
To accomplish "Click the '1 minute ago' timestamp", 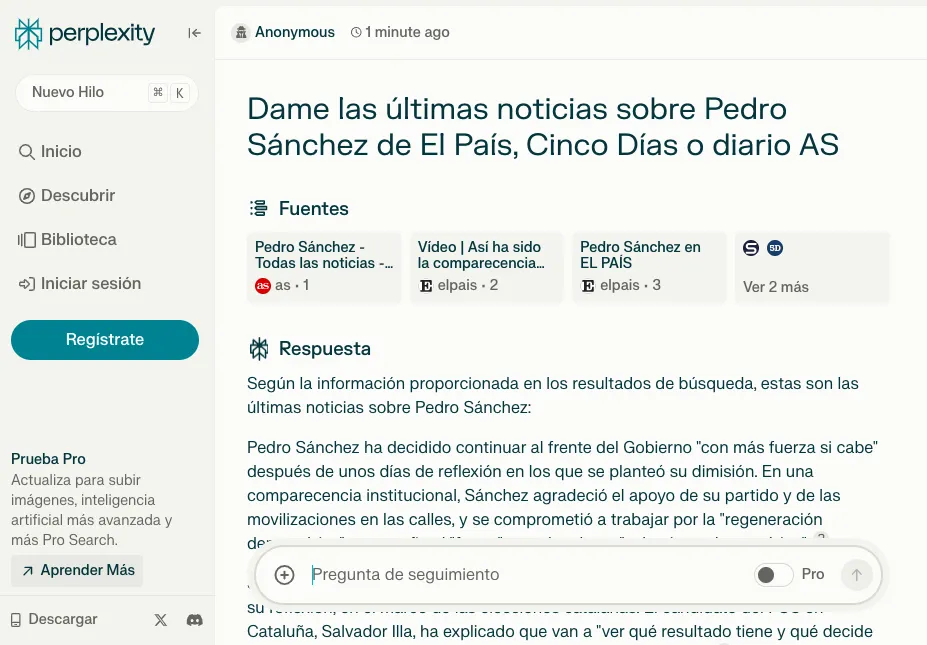I will [x=407, y=33].
